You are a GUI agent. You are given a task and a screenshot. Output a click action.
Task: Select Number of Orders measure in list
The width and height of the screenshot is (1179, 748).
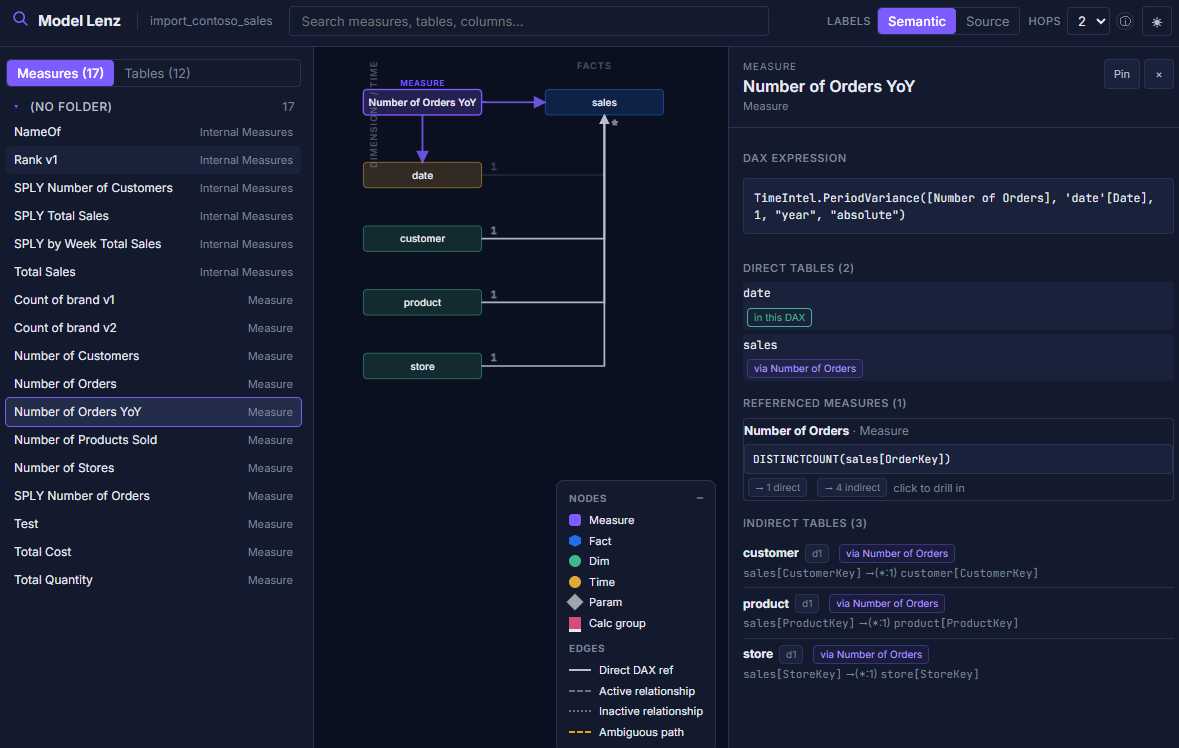tap(153, 383)
